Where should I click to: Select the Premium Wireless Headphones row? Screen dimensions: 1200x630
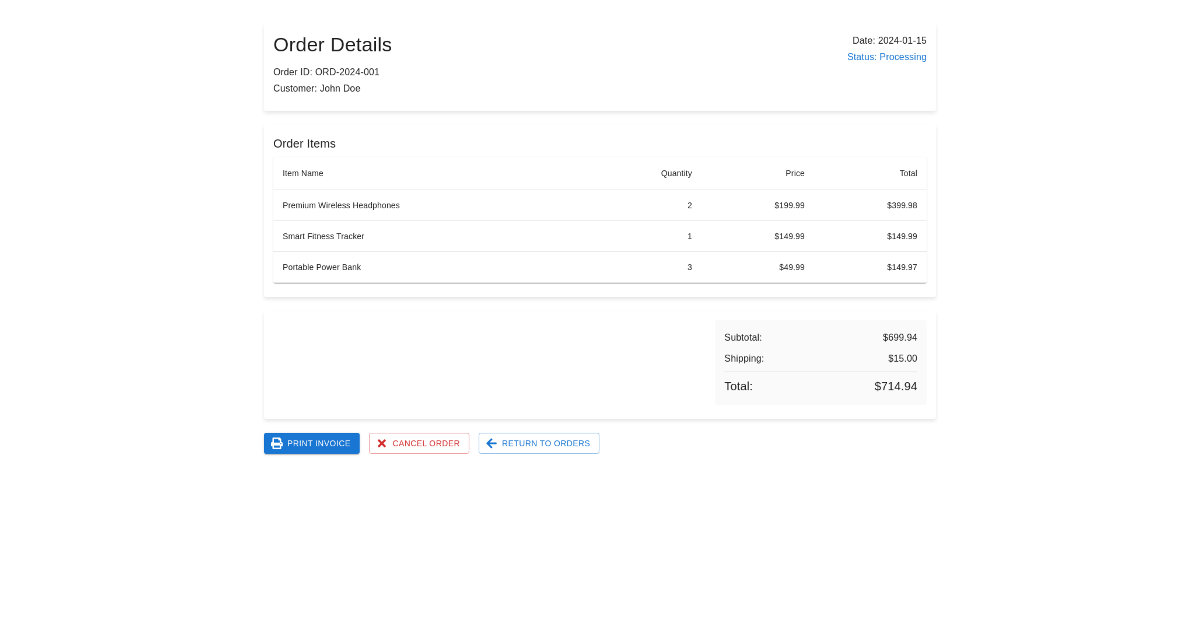point(600,205)
